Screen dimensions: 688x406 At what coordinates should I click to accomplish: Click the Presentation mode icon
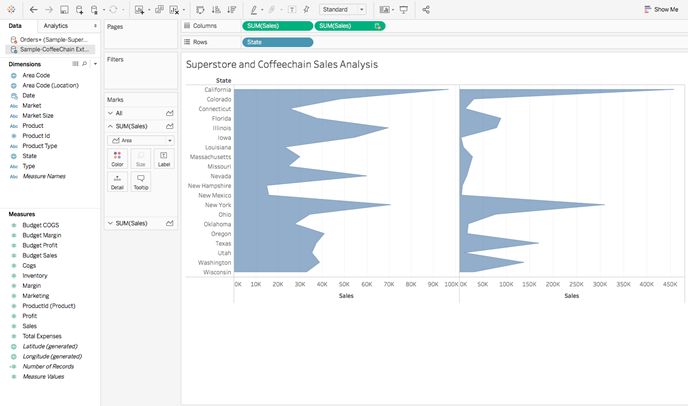[404, 9]
